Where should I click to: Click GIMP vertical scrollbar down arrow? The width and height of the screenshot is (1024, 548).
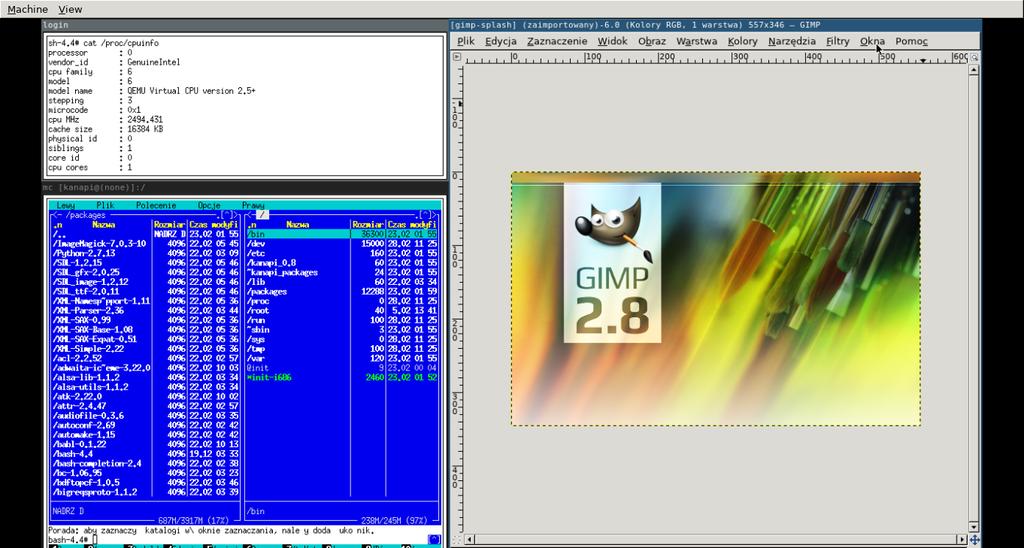click(974, 527)
